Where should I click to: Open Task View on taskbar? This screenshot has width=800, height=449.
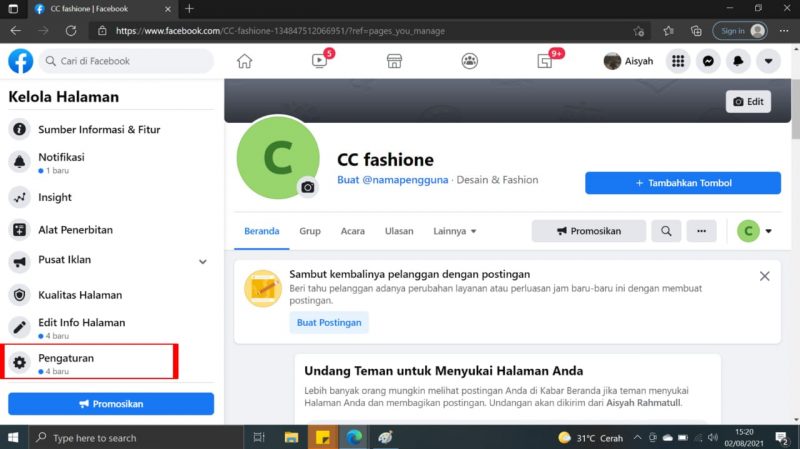(x=259, y=437)
